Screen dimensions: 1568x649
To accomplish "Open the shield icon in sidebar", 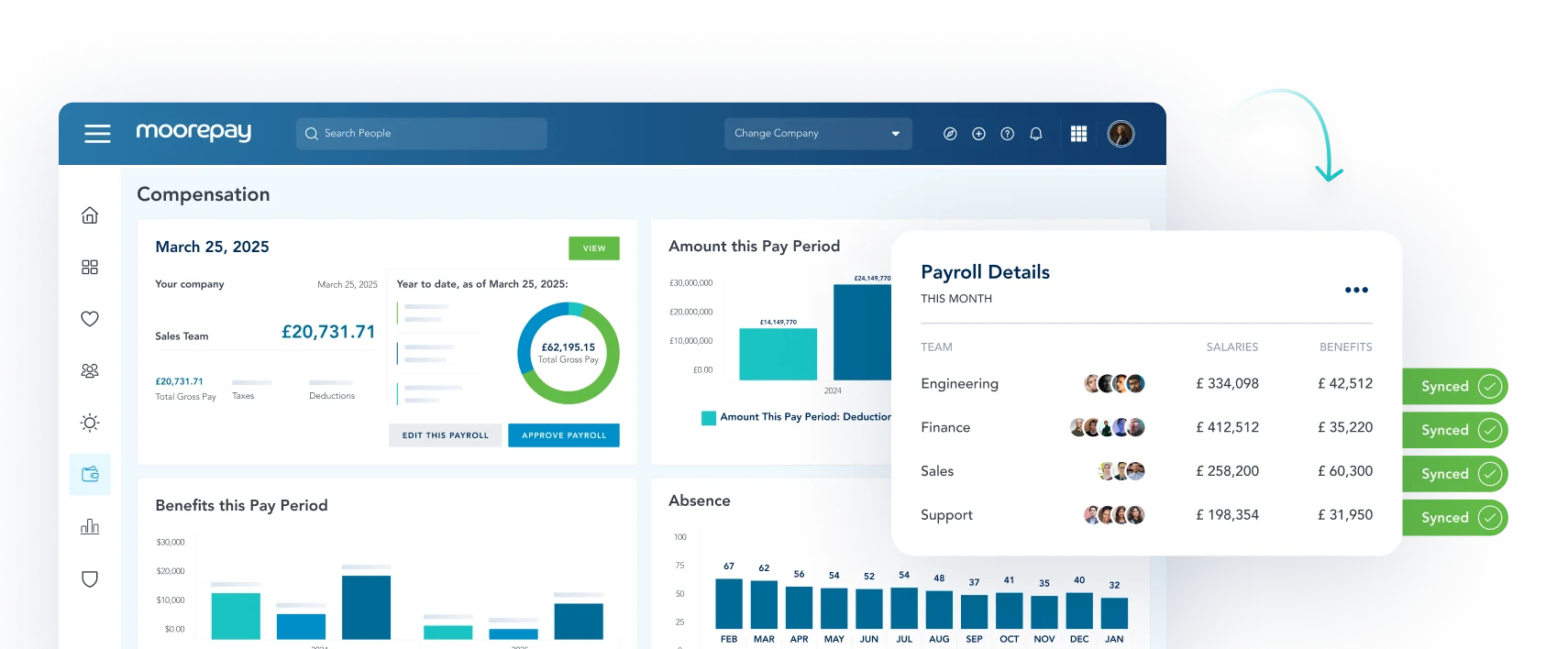I will point(90,578).
